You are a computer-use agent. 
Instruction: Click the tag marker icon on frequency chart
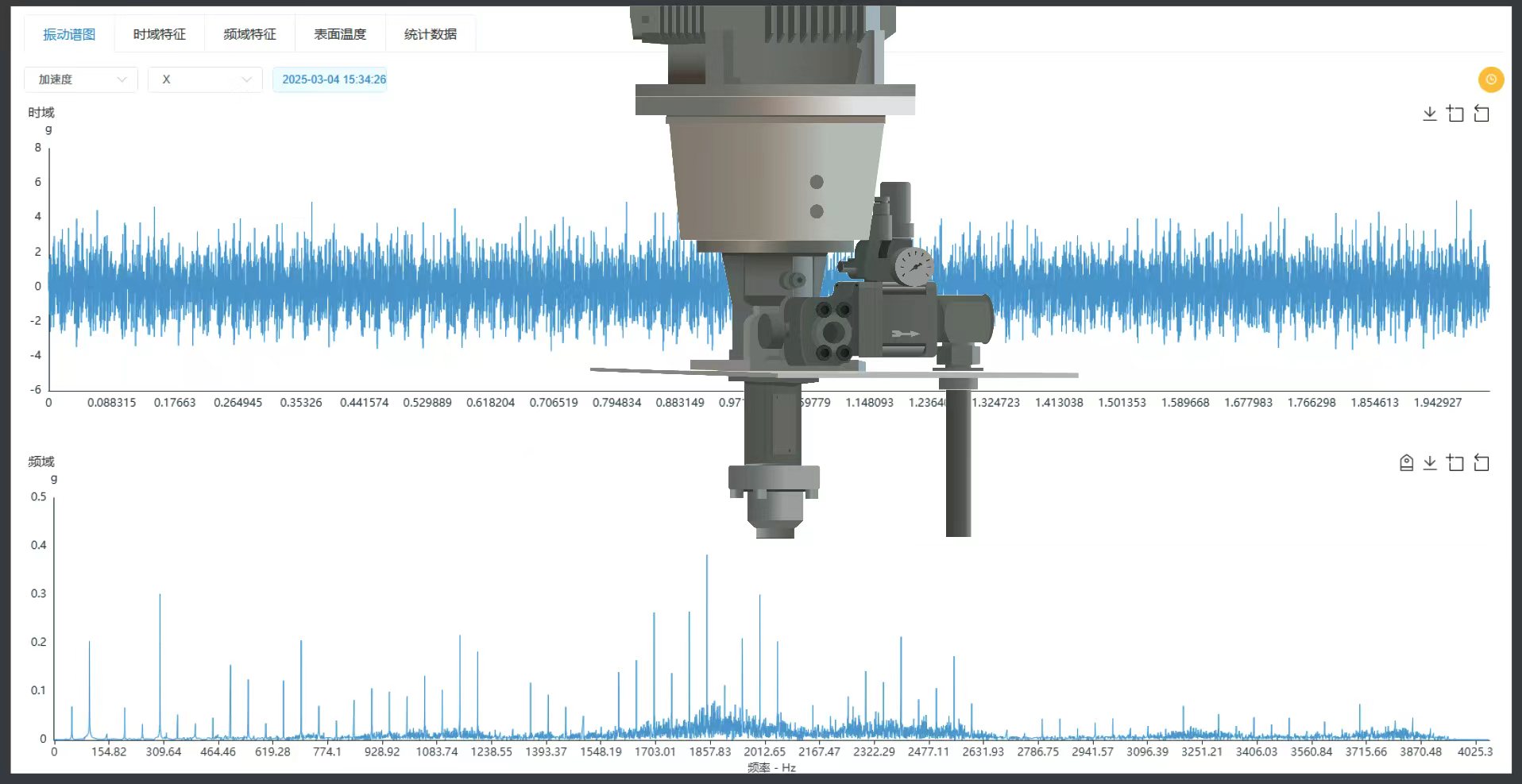[1406, 463]
